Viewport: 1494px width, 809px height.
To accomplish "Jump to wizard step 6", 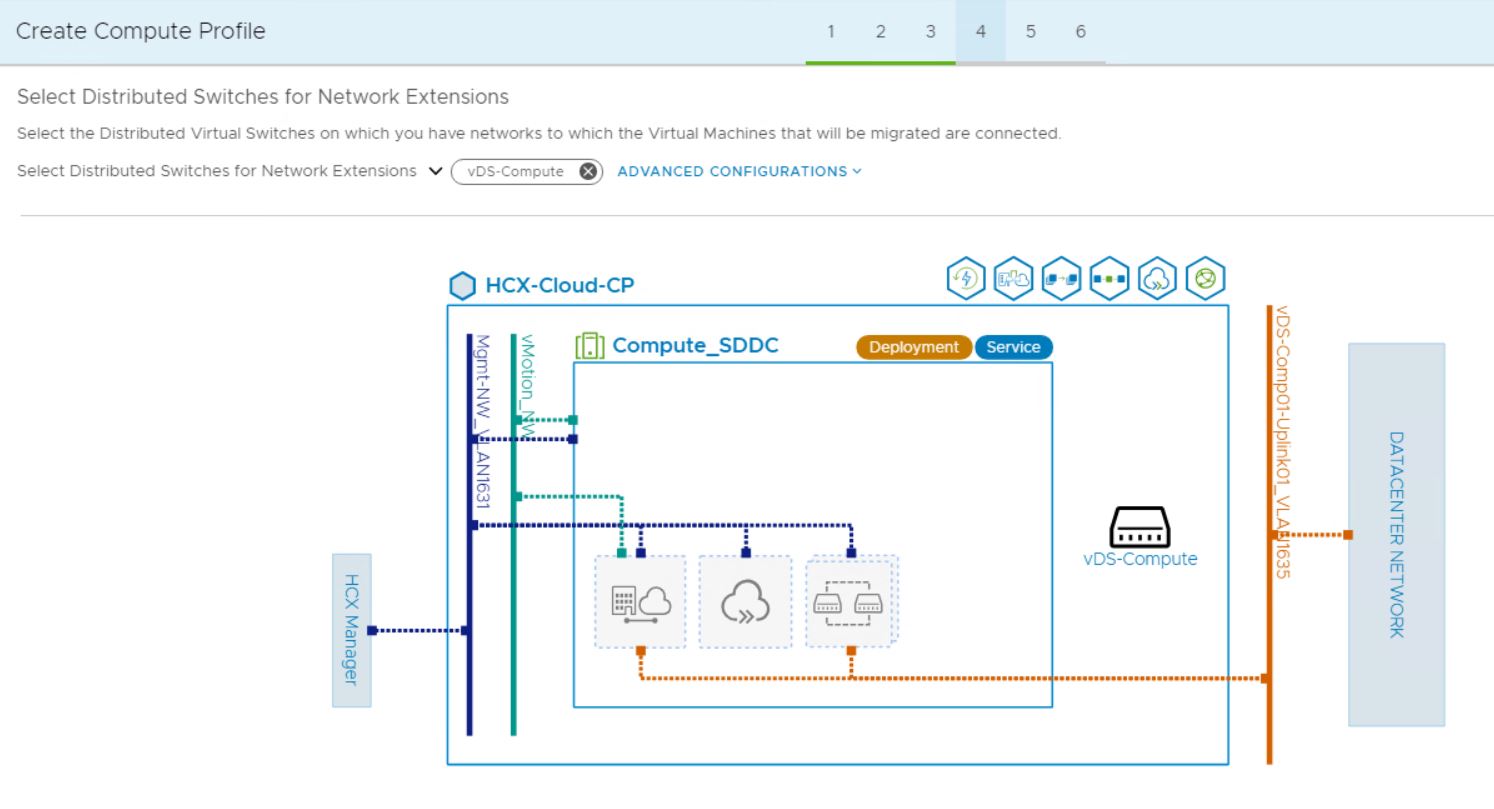I will click(1080, 31).
